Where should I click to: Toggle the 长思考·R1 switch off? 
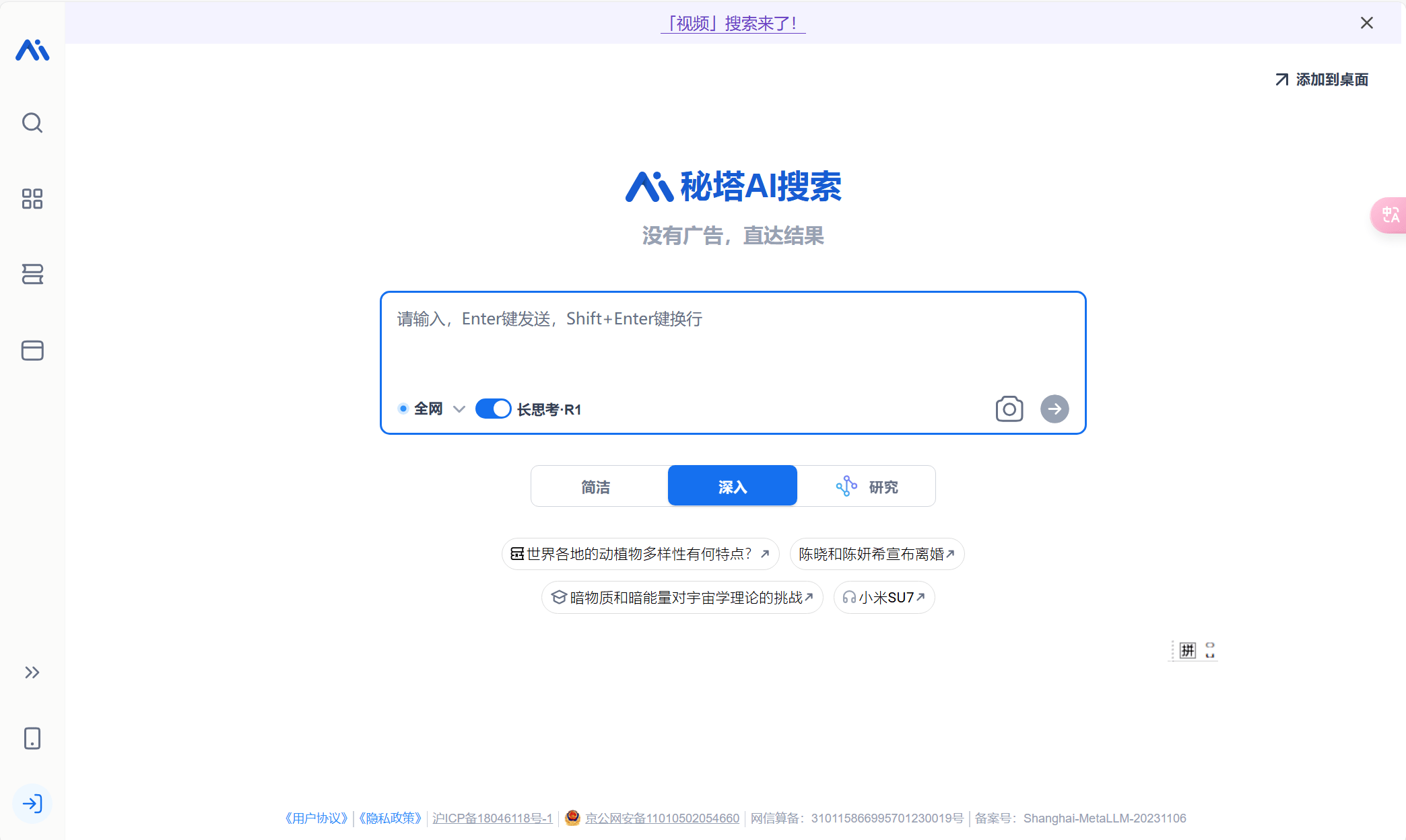click(493, 409)
